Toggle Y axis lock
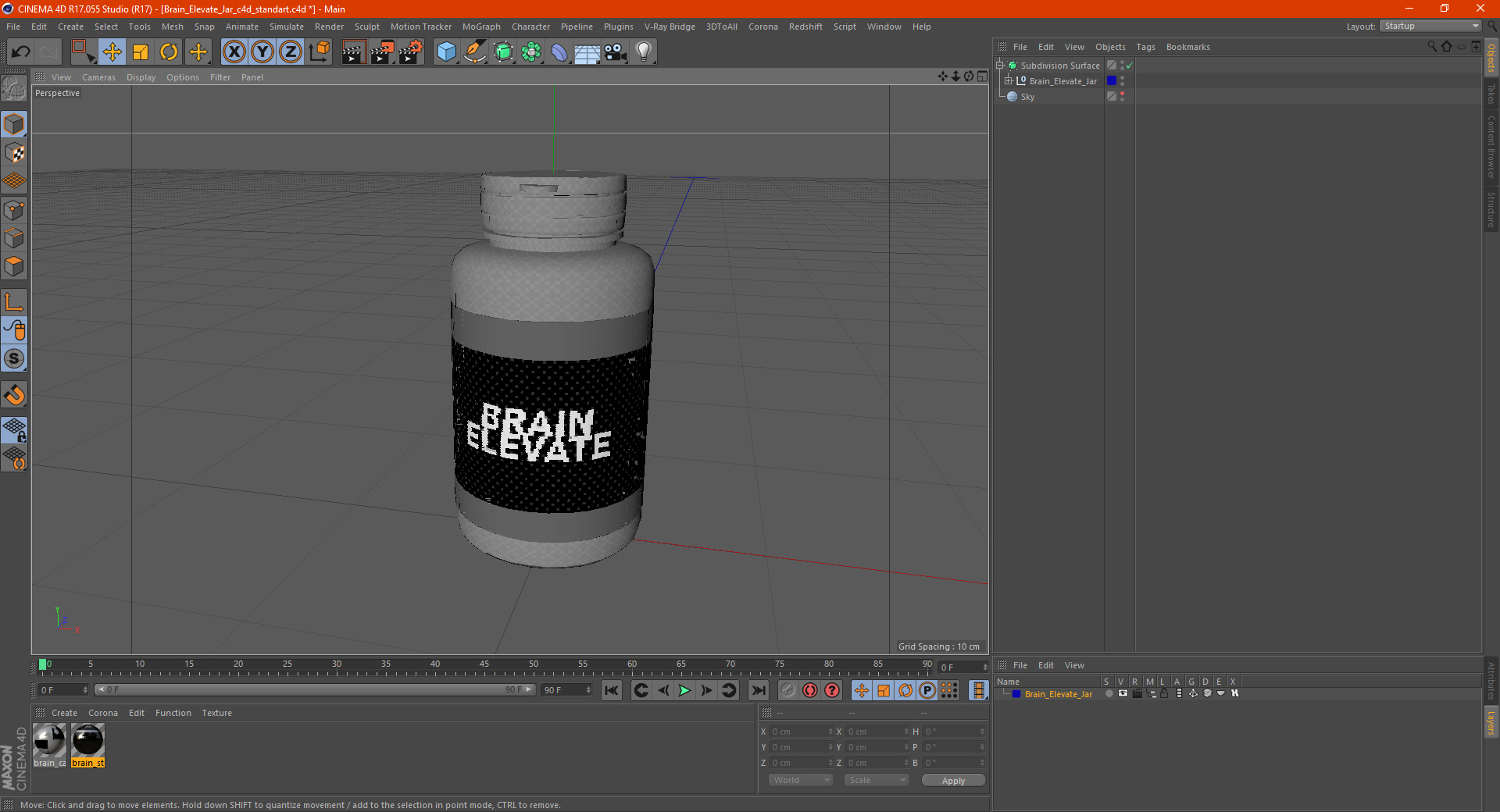Viewport: 1500px width, 812px height. pos(262,52)
